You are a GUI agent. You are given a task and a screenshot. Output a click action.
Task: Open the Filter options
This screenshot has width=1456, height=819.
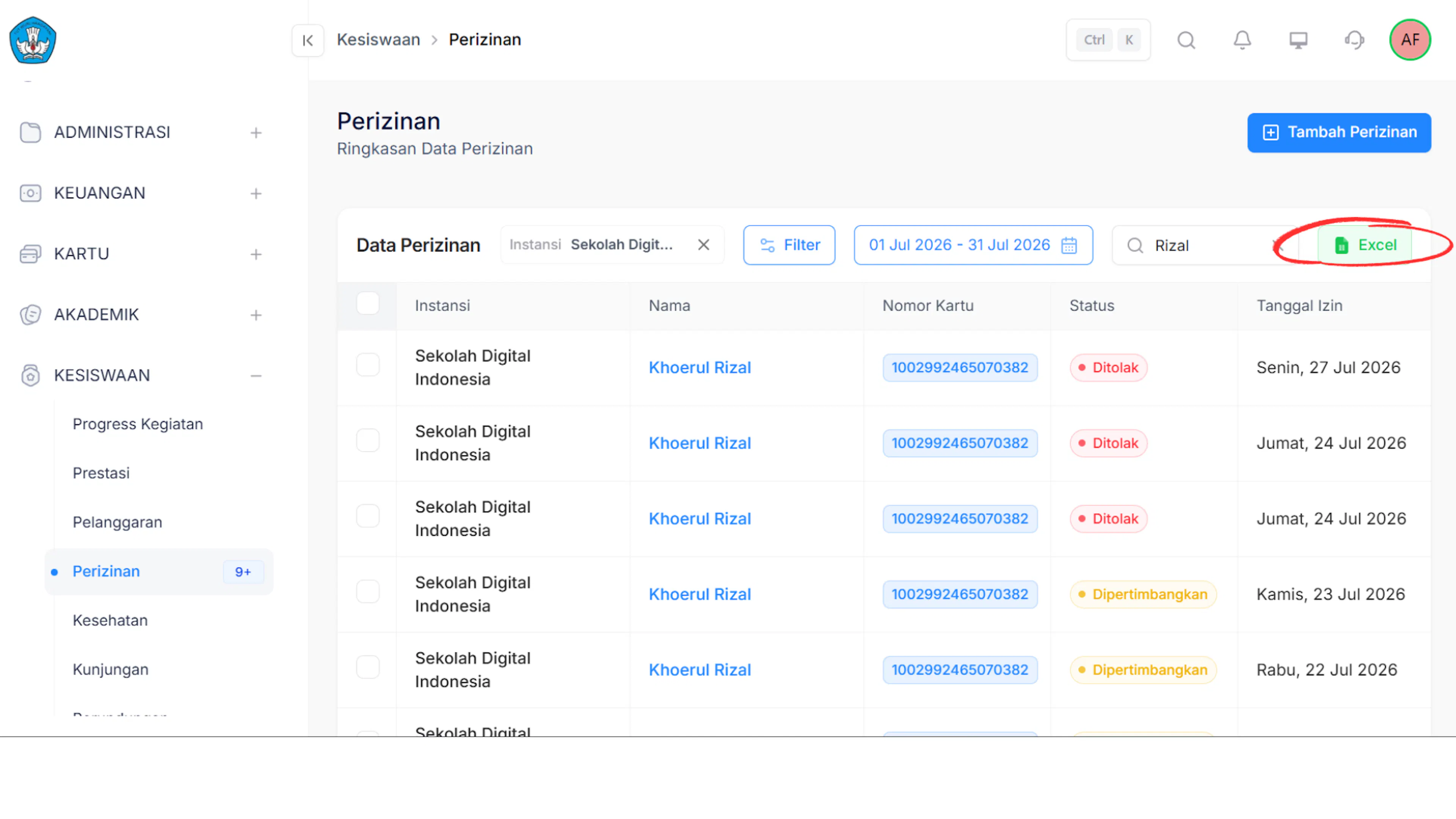[789, 245]
